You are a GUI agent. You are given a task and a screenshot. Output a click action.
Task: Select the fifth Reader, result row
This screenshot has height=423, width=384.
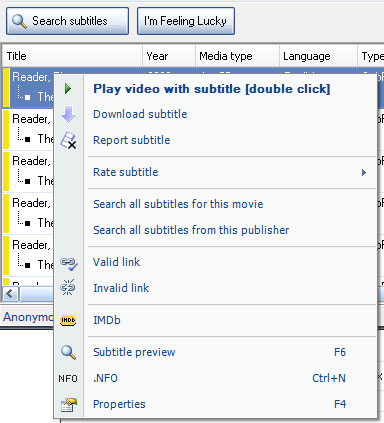[x=31, y=245]
